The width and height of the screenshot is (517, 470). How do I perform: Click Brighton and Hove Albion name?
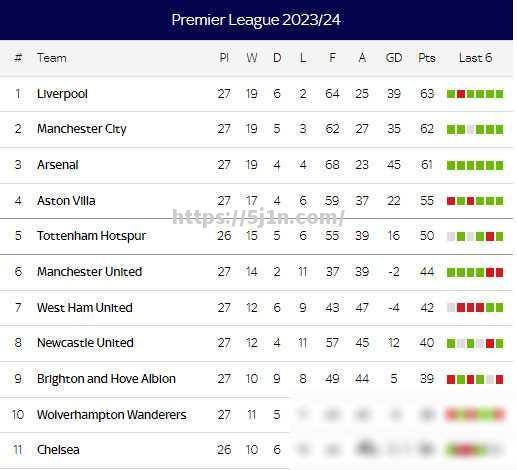[106, 379]
